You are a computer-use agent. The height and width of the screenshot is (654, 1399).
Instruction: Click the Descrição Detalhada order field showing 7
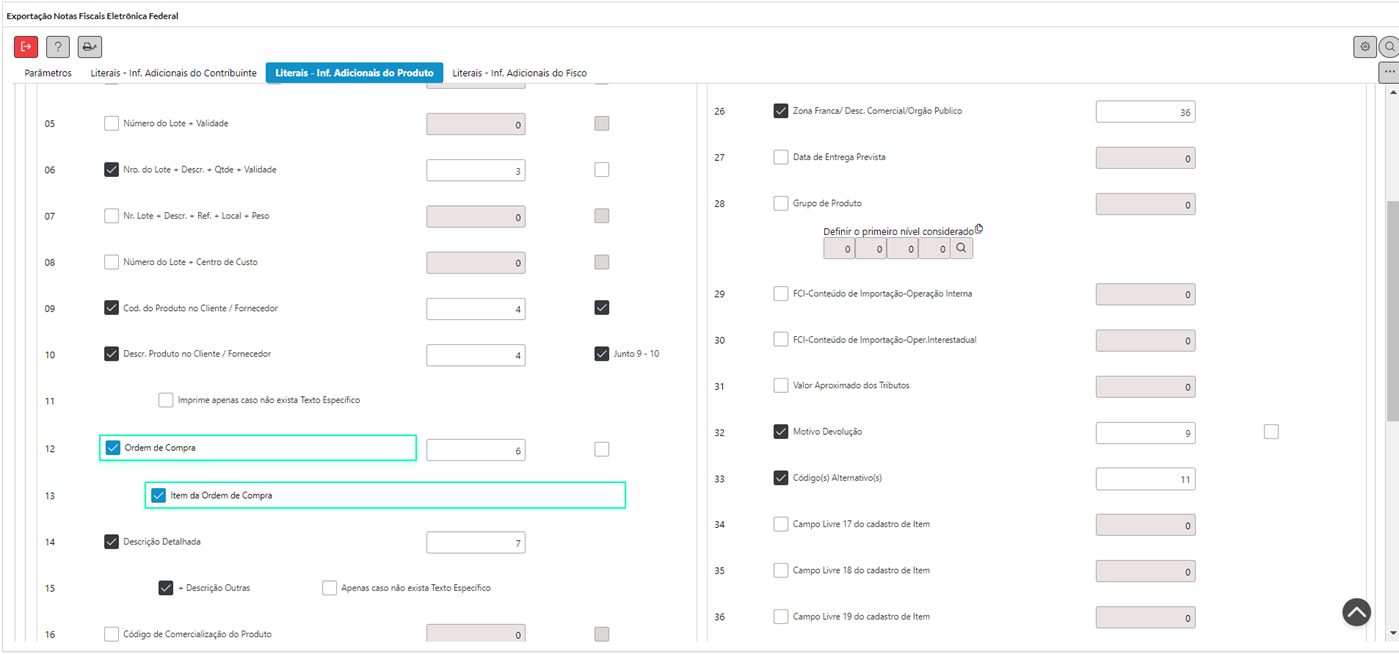pyautogui.click(x=475, y=543)
